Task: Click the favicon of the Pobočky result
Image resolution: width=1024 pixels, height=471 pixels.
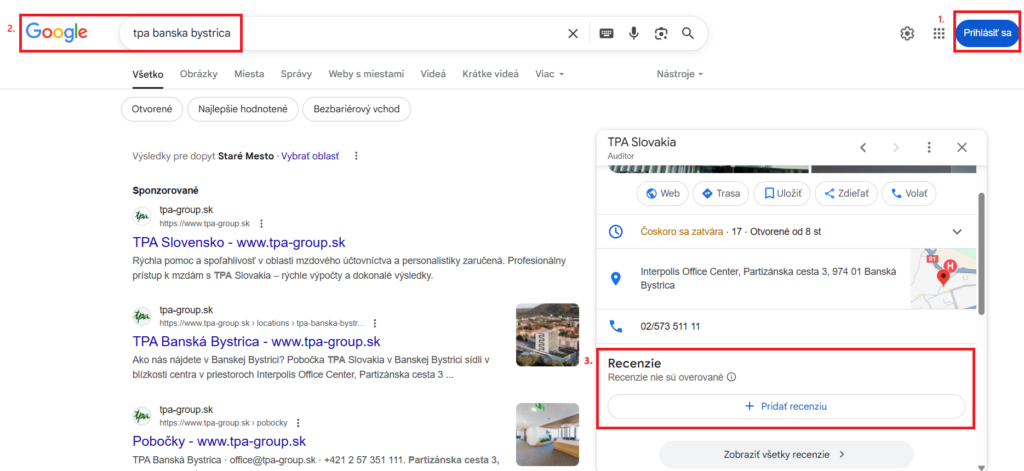Action: (142, 415)
